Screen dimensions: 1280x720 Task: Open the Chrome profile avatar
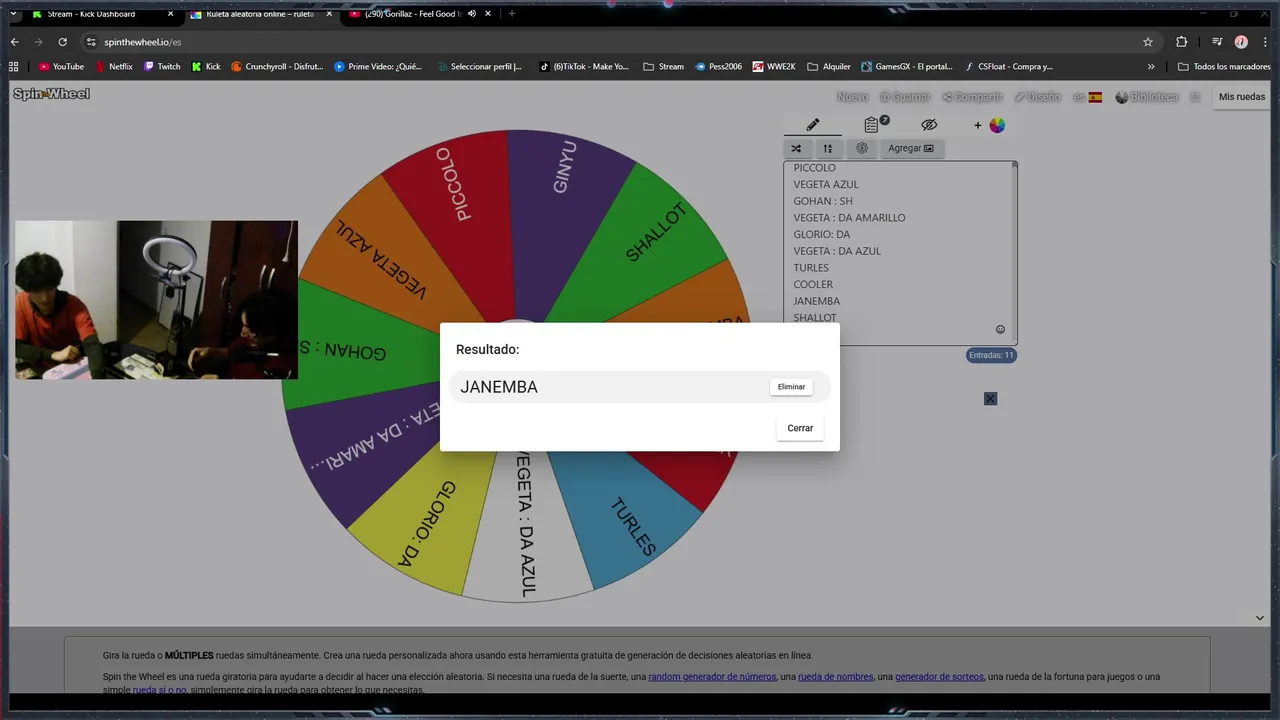pyautogui.click(x=1241, y=42)
